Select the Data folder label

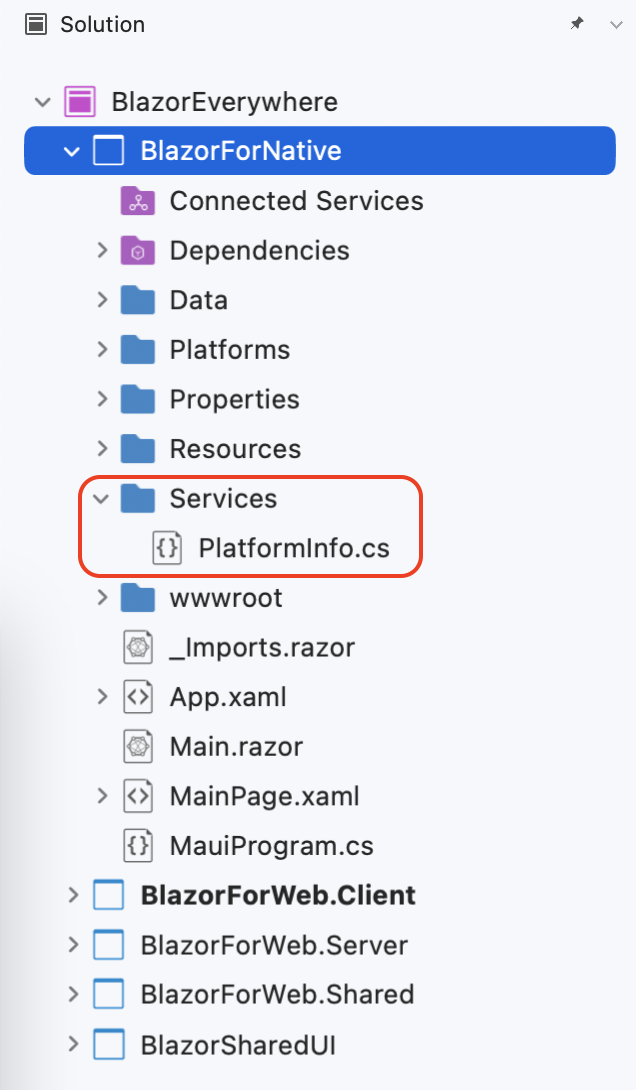click(199, 300)
